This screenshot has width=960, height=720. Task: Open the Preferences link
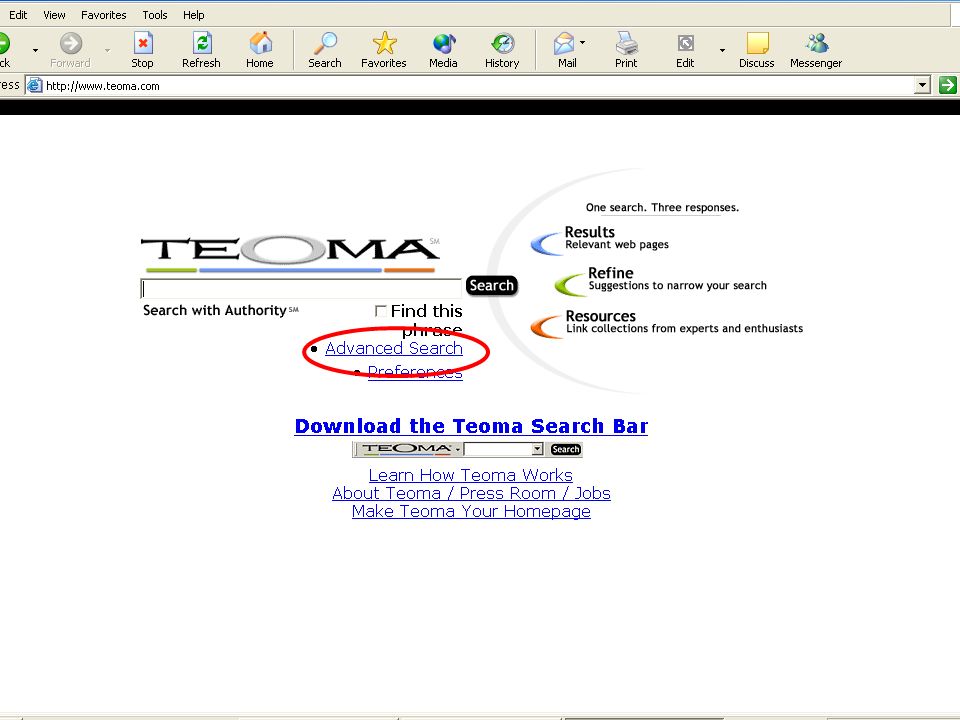pyautogui.click(x=415, y=372)
